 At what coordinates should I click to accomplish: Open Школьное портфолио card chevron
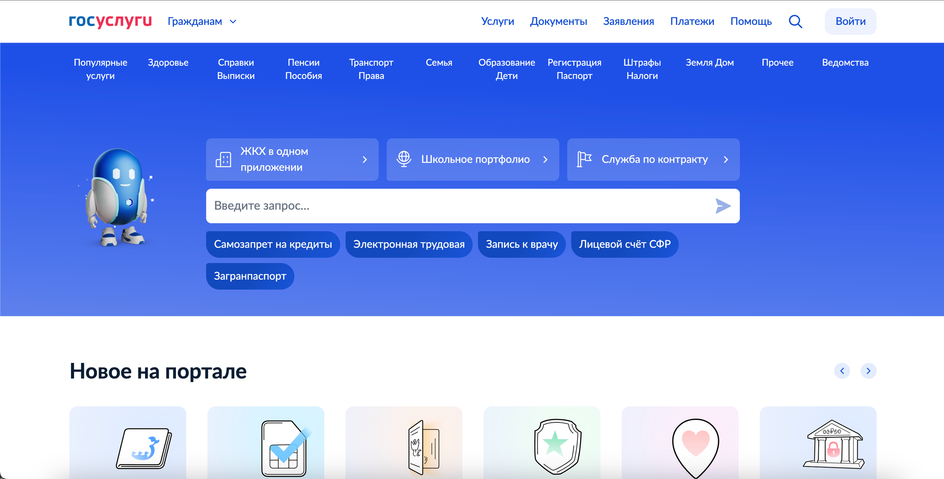point(545,159)
